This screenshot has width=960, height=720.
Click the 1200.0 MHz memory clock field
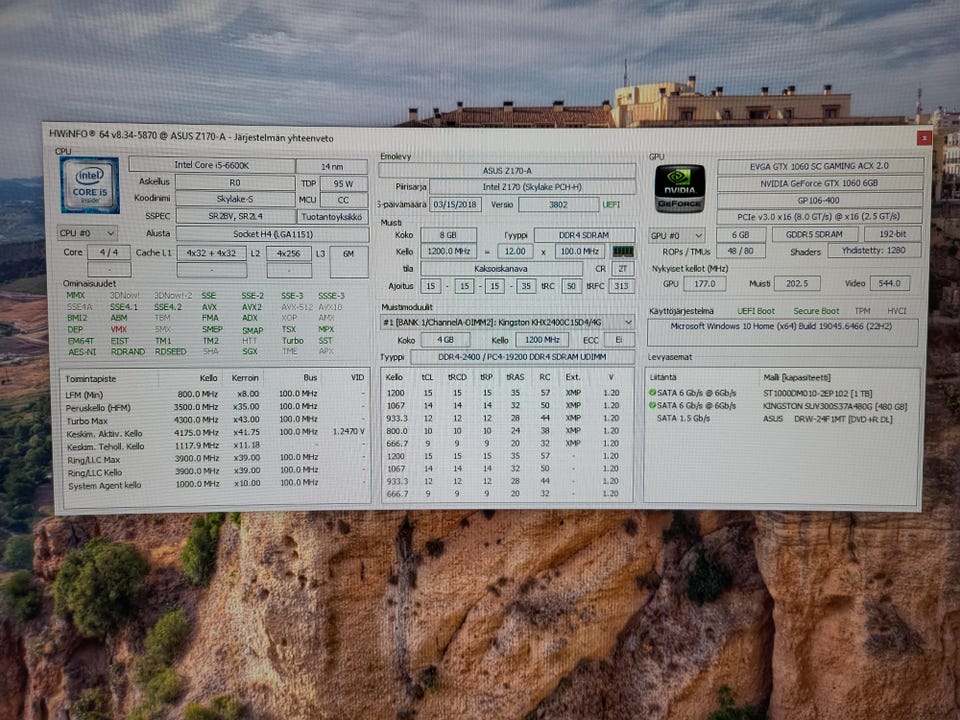(449, 251)
